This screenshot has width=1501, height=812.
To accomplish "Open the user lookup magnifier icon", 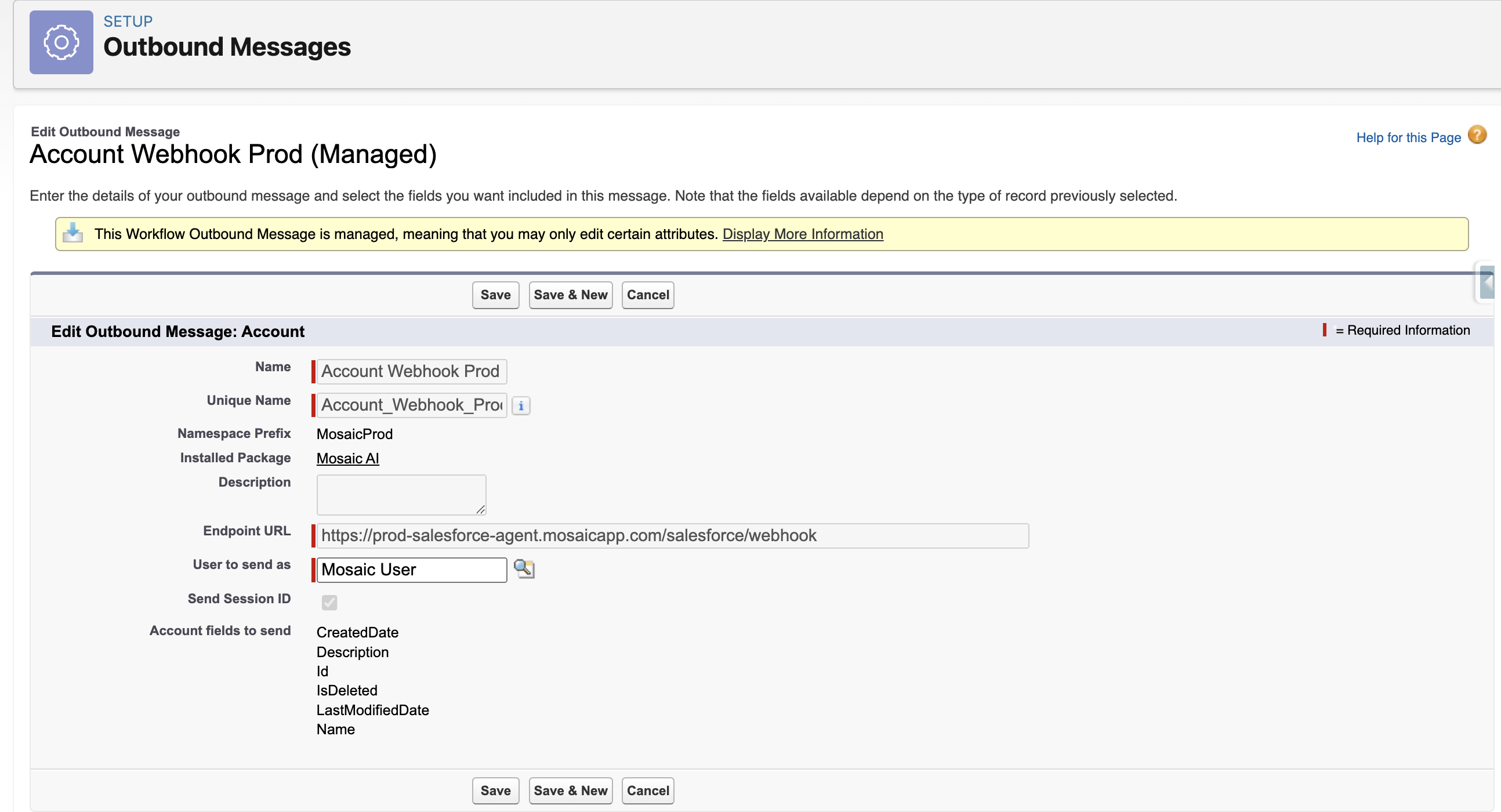I will pos(524,568).
